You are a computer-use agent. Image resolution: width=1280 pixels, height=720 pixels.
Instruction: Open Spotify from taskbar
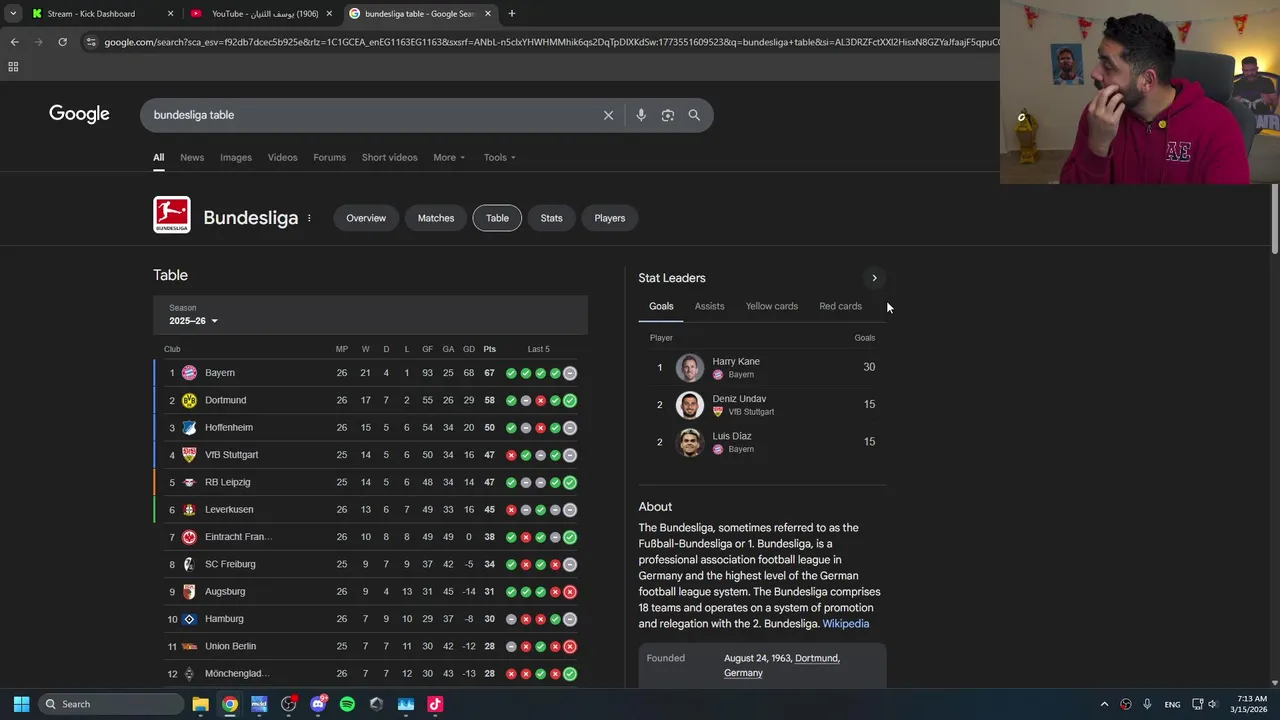pyautogui.click(x=347, y=704)
